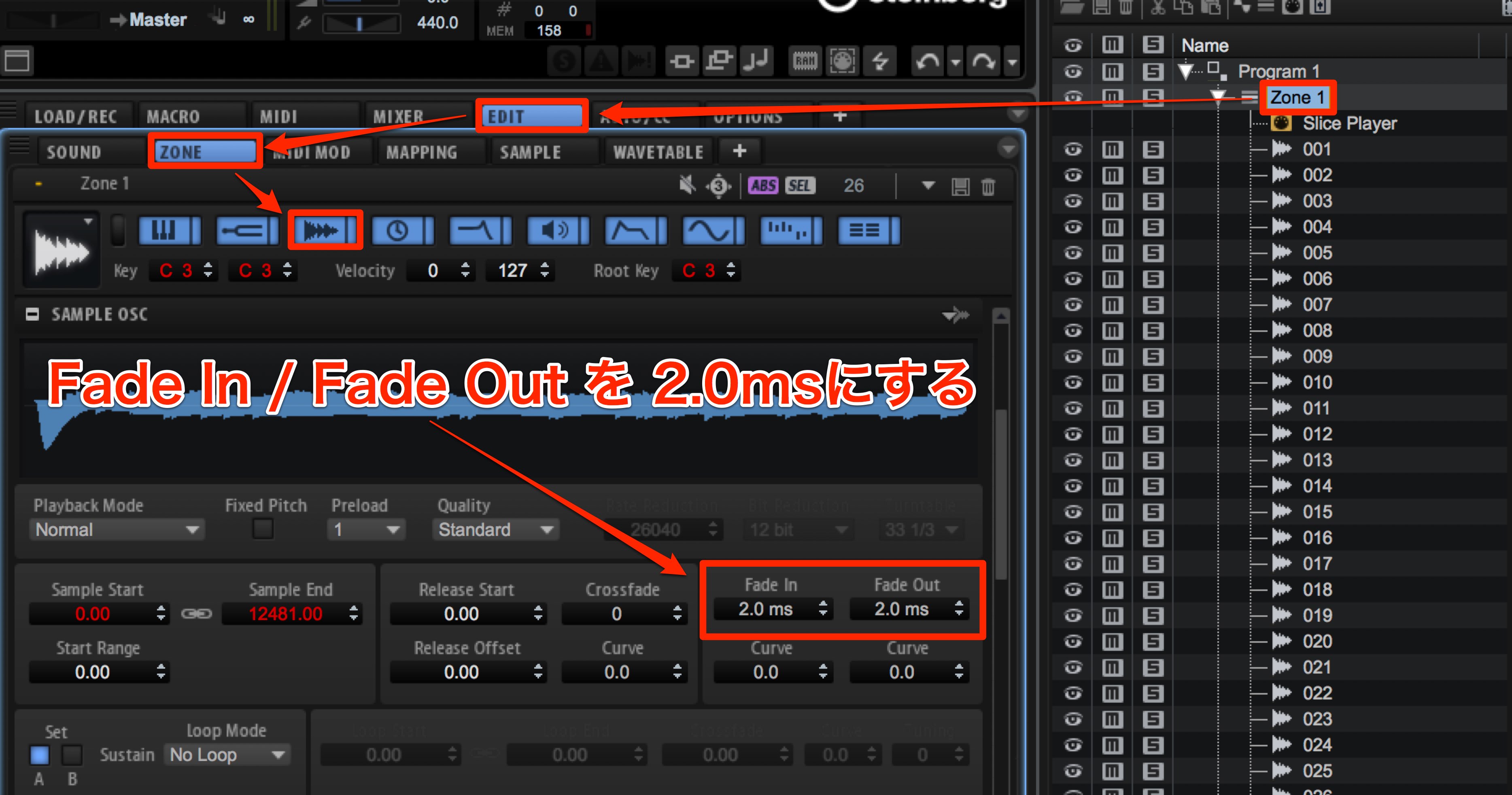Screen dimensions: 1512x795
Task: Collapse the Sample Osc section
Action: (32, 315)
